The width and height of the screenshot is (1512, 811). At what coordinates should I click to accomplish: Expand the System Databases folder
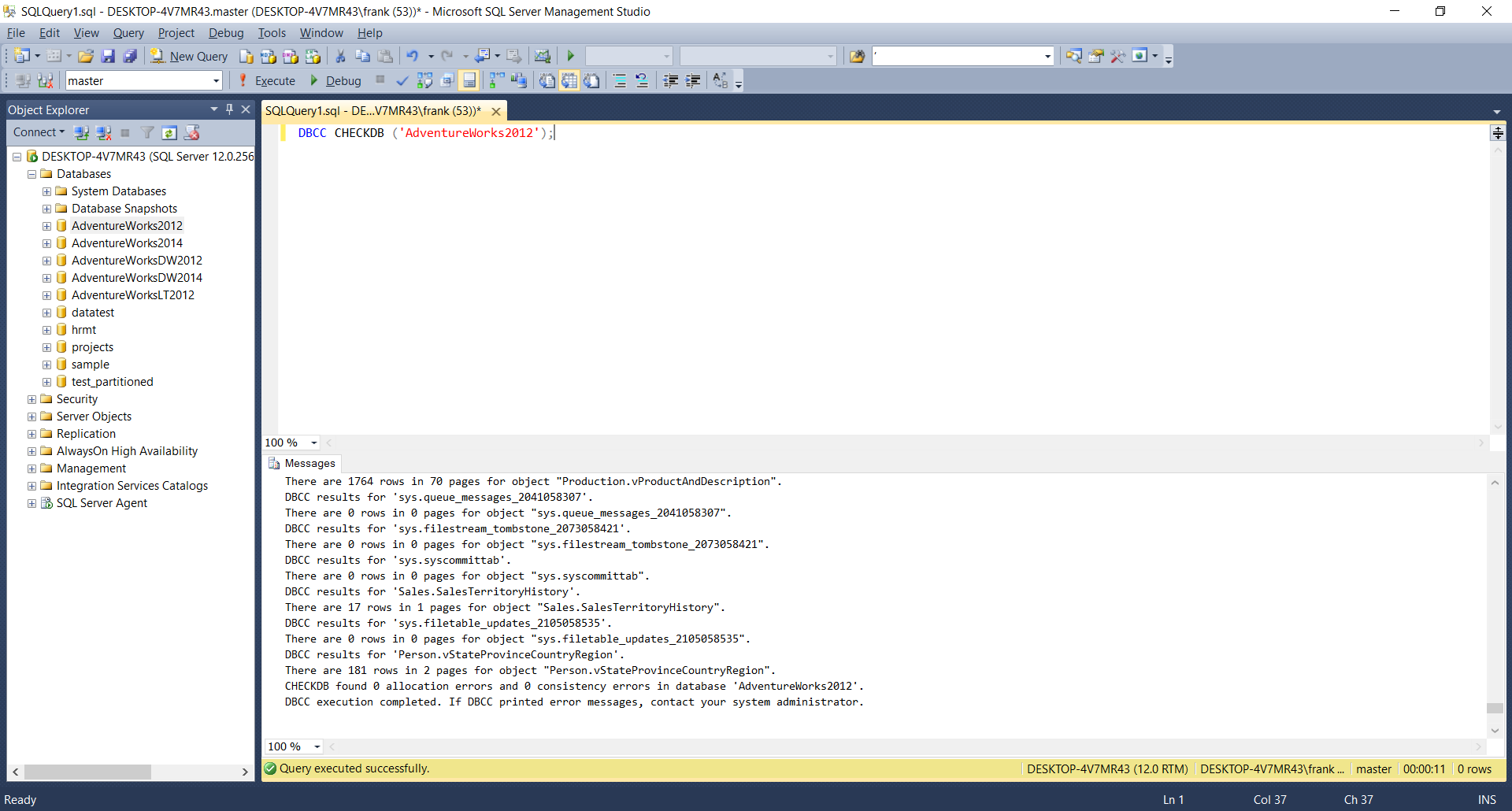(46, 191)
